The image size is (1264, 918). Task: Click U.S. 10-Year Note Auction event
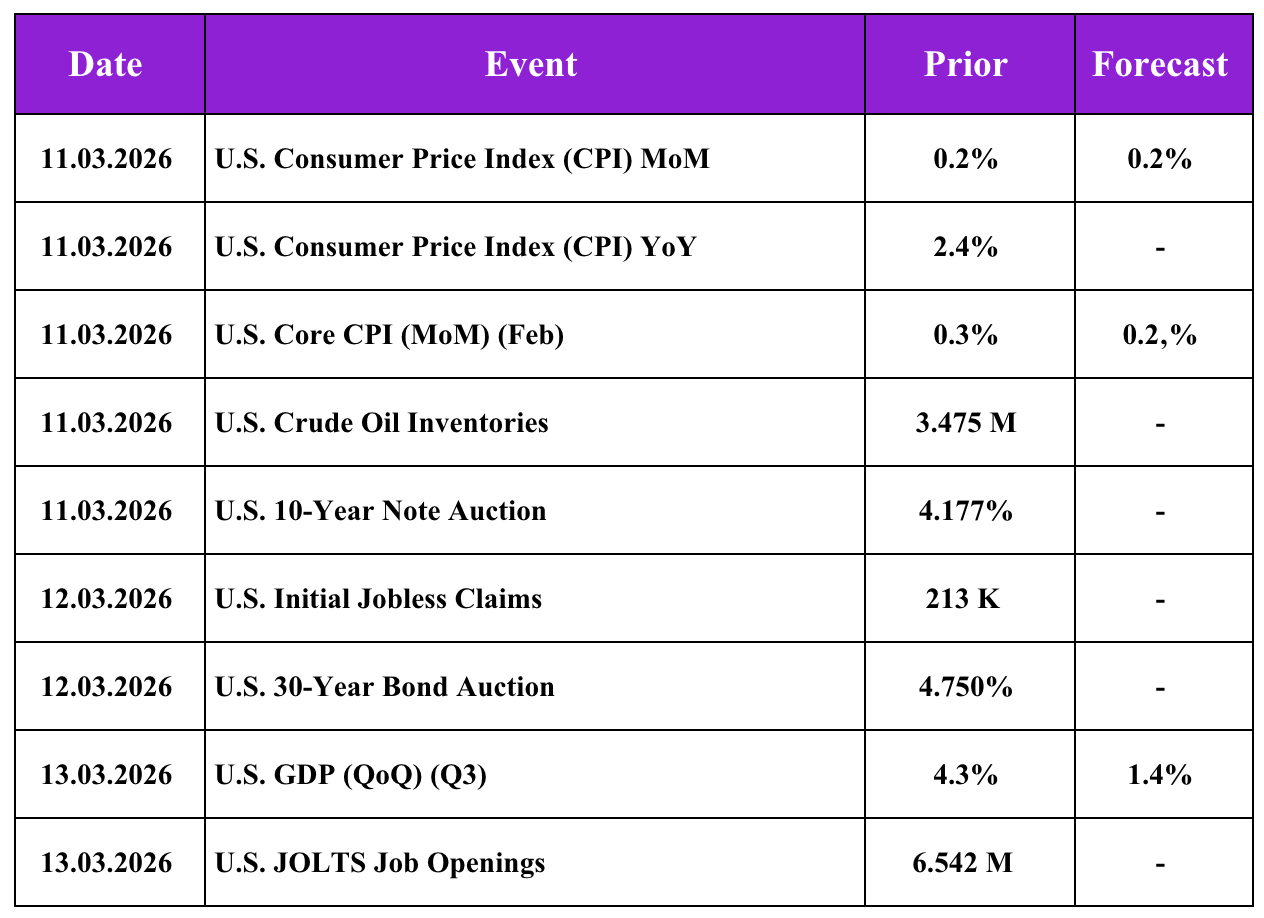(x=381, y=510)
